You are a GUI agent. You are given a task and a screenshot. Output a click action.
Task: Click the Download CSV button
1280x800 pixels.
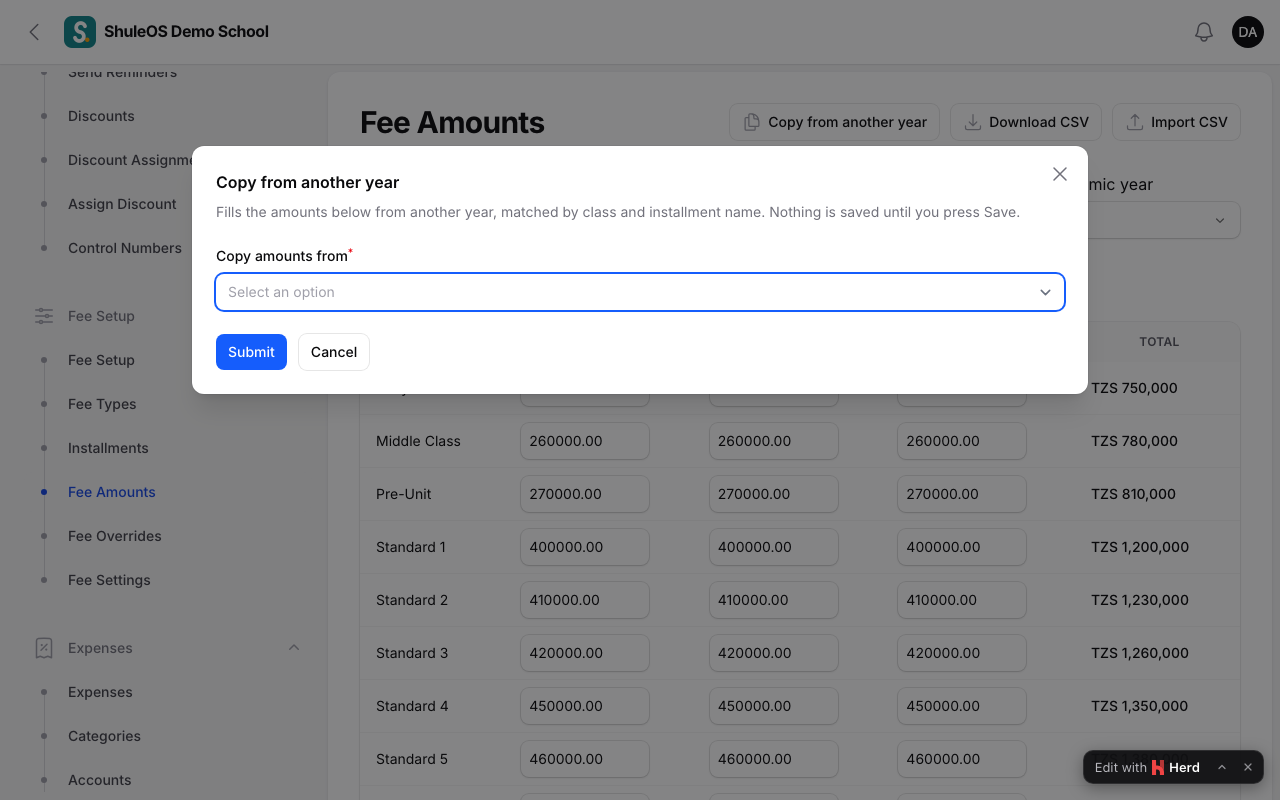pyautogui.click(x=1026, y=122)
